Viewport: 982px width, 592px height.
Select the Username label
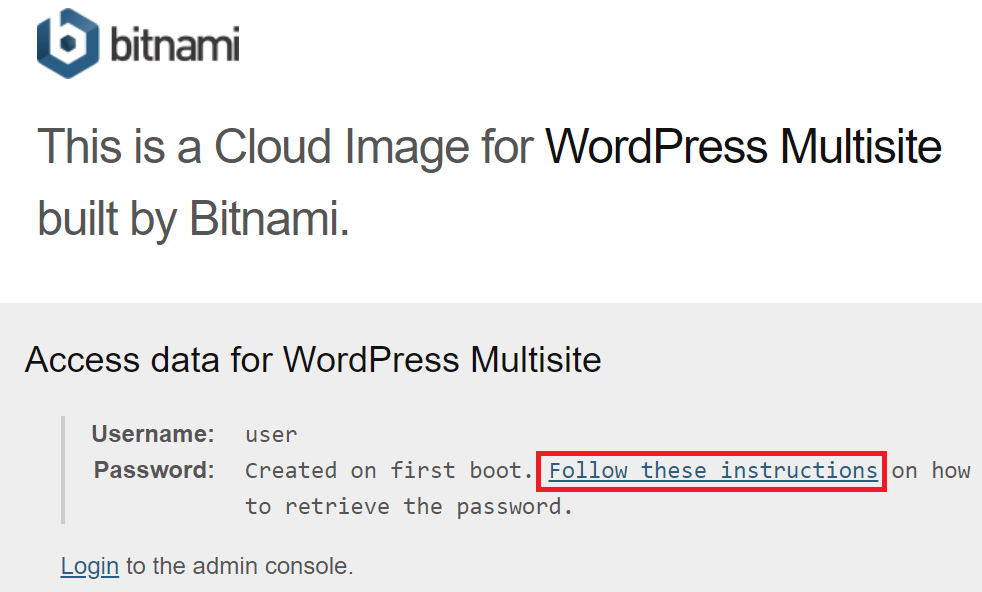[x=153, y=434]
